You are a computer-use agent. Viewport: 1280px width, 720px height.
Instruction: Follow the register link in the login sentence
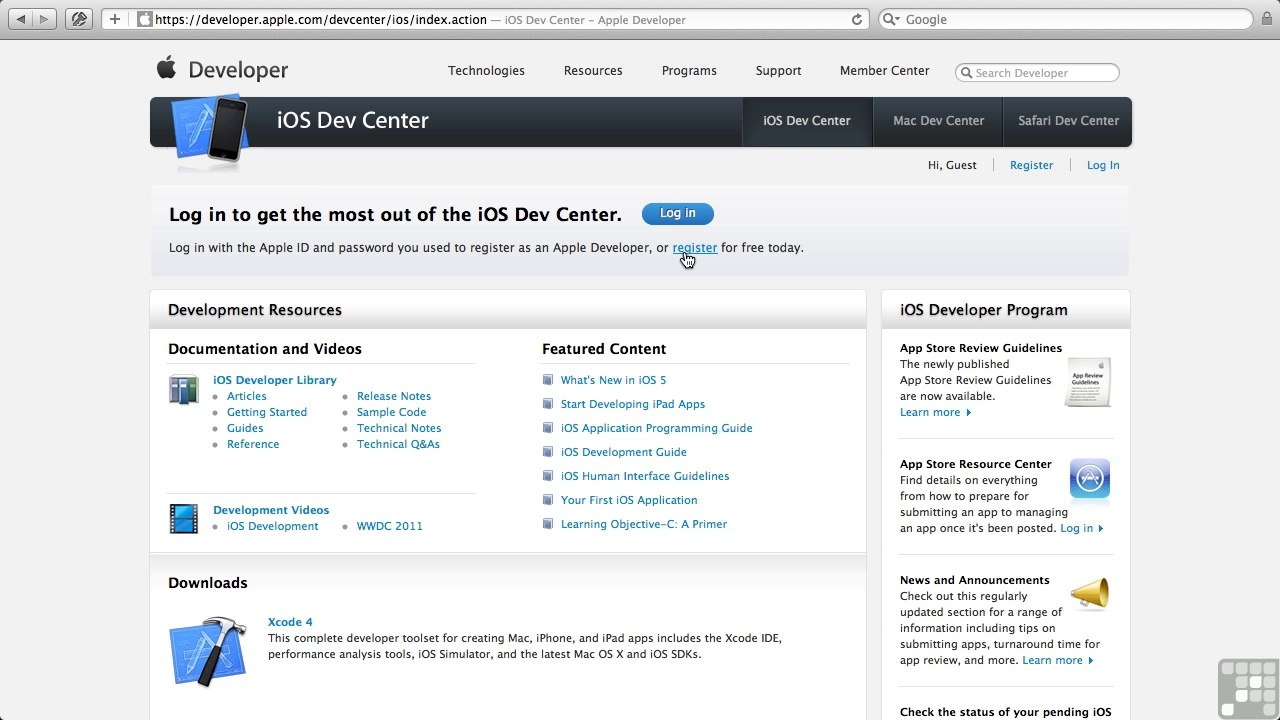coord(695,248)
